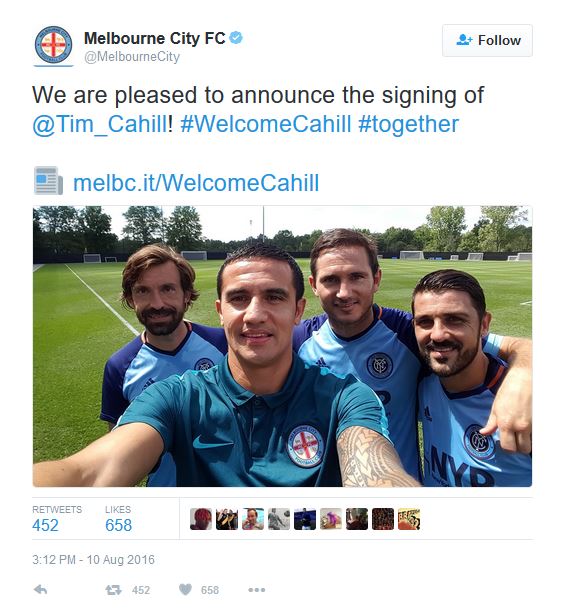566x611 pixels.
Task: Like the tweet with the heart icon
Action: 185,590
